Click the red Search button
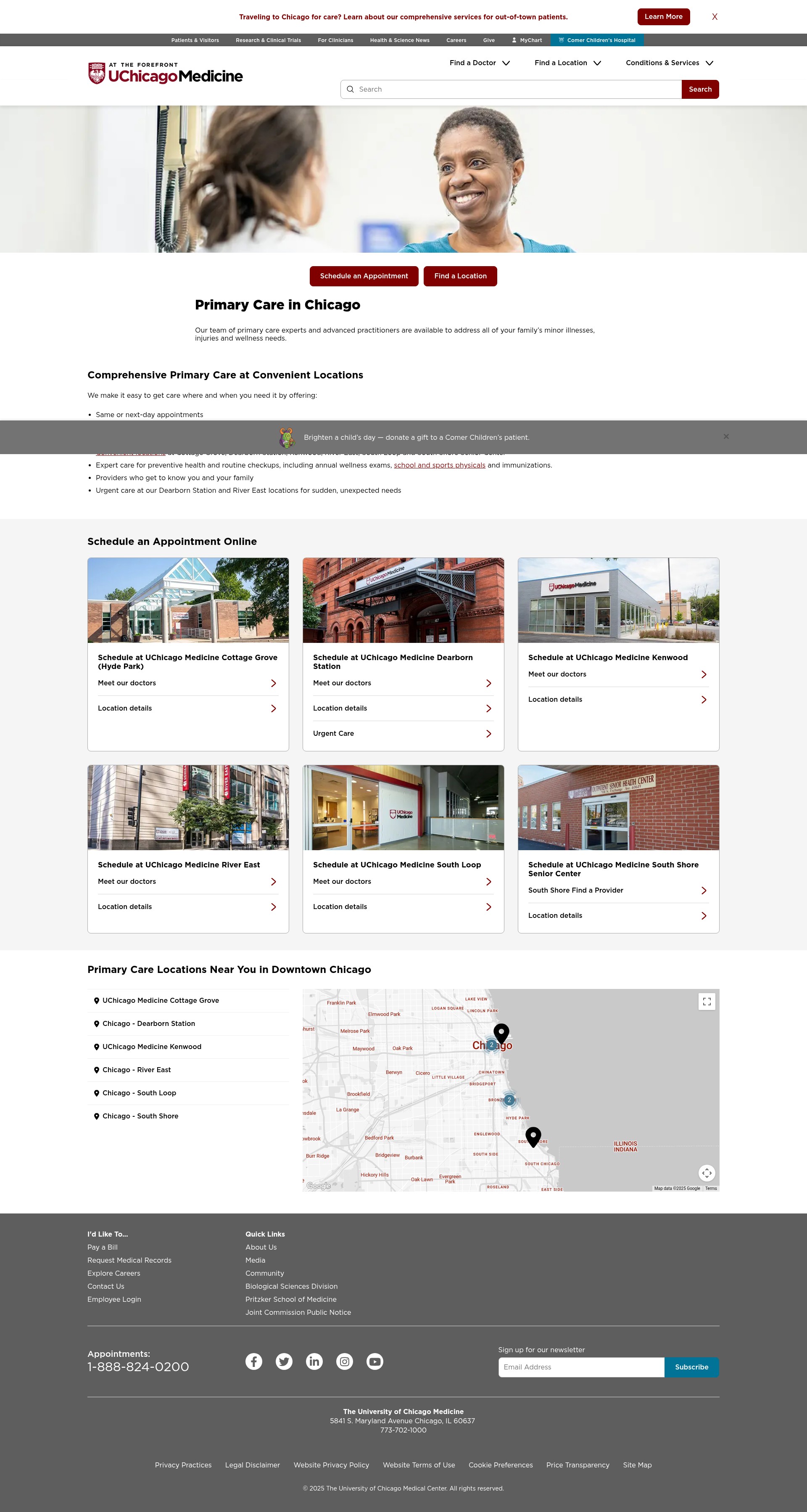Viewport: 807px width, 1512px height. pos(699,89)
